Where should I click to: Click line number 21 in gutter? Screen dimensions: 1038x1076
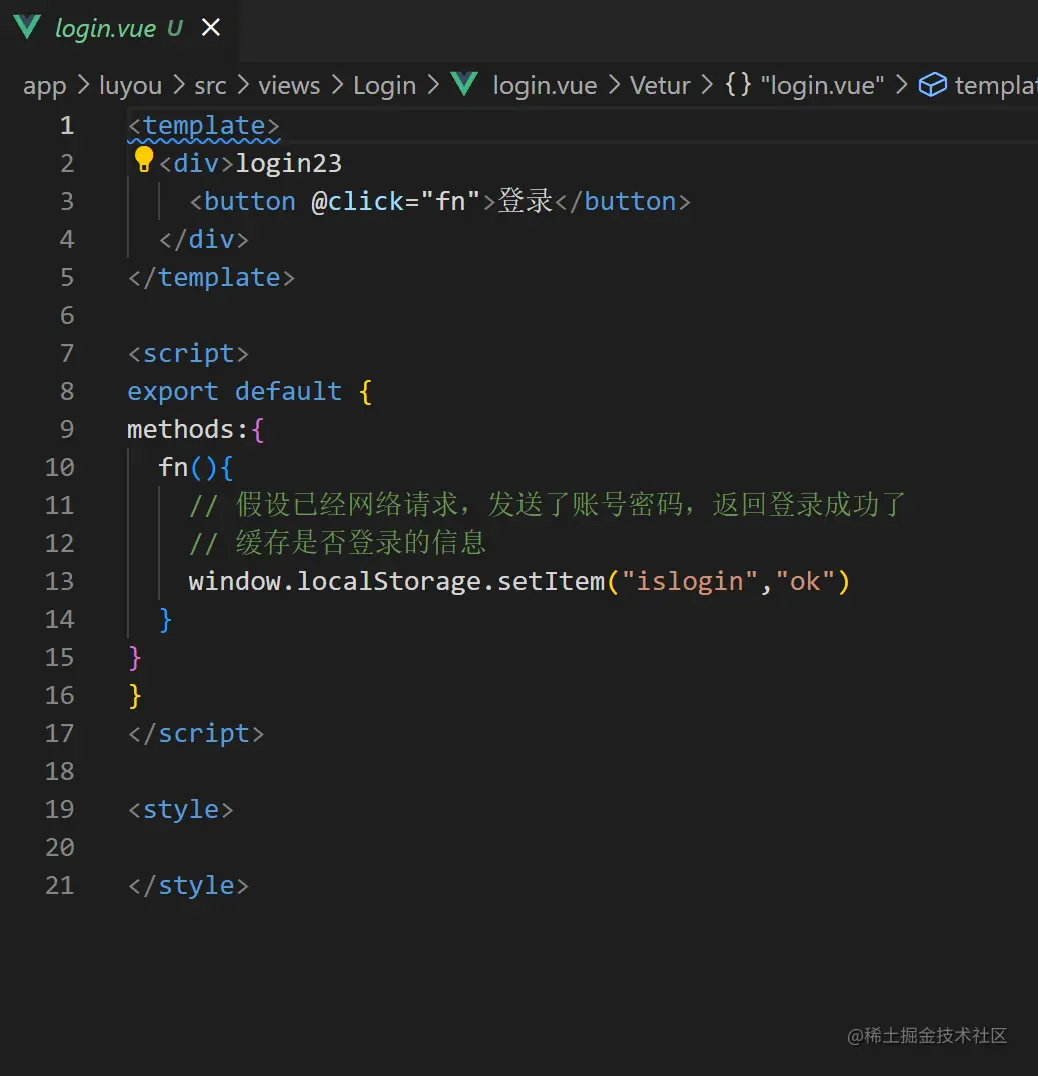coord(59,885)
